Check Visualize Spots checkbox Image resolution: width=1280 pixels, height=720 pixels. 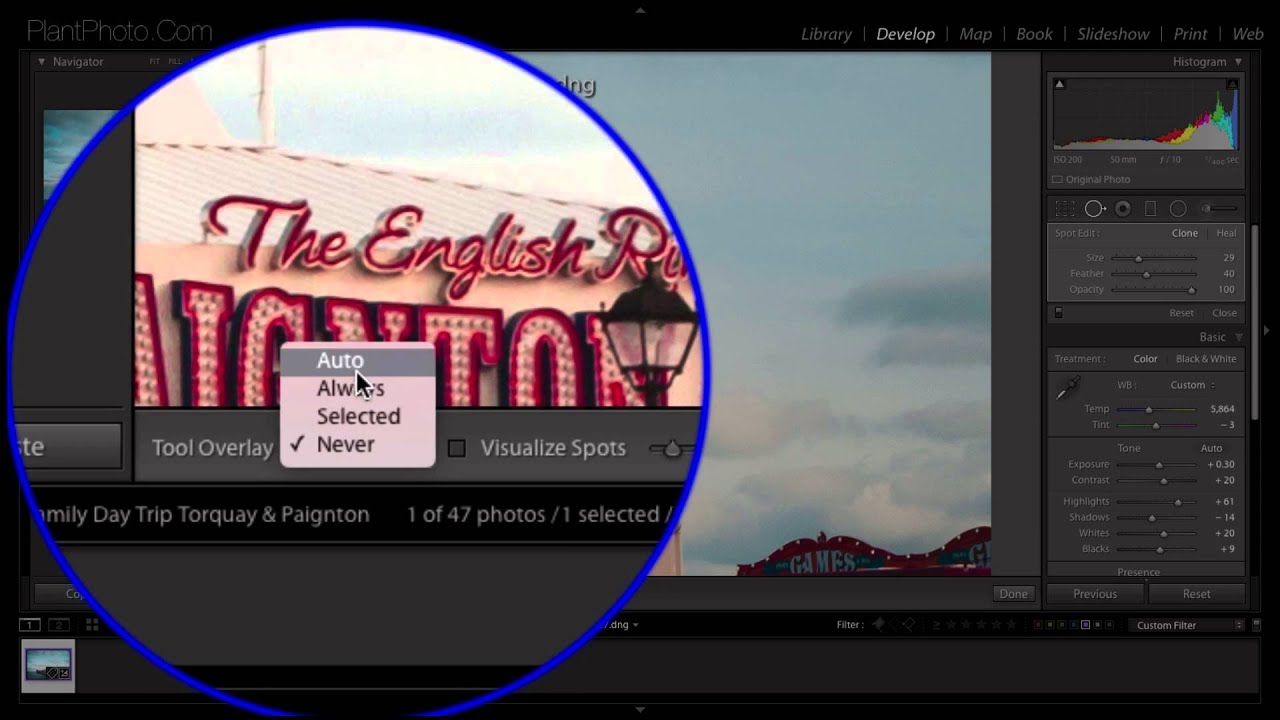pyautogui.click(x=456, y=449)
